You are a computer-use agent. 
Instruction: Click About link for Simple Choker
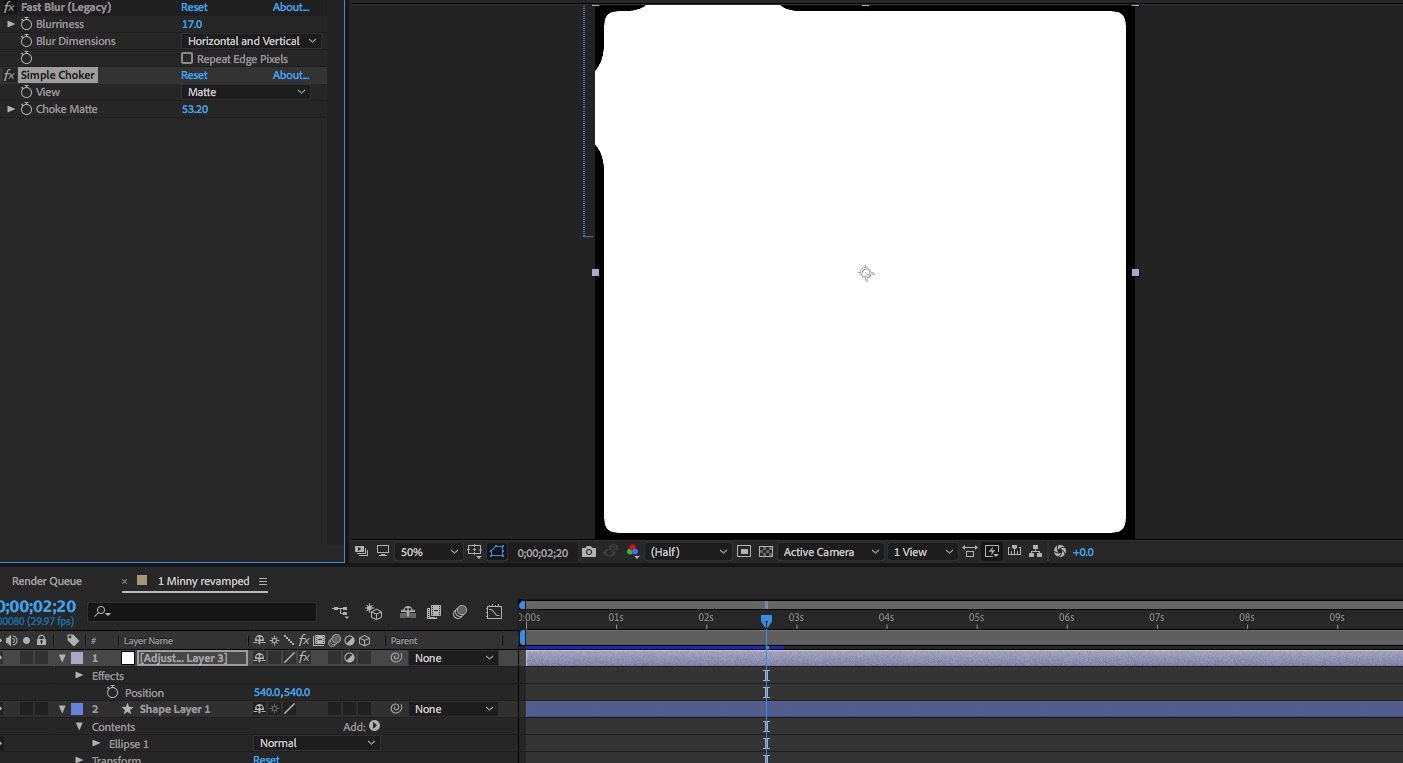coord(291,75)
